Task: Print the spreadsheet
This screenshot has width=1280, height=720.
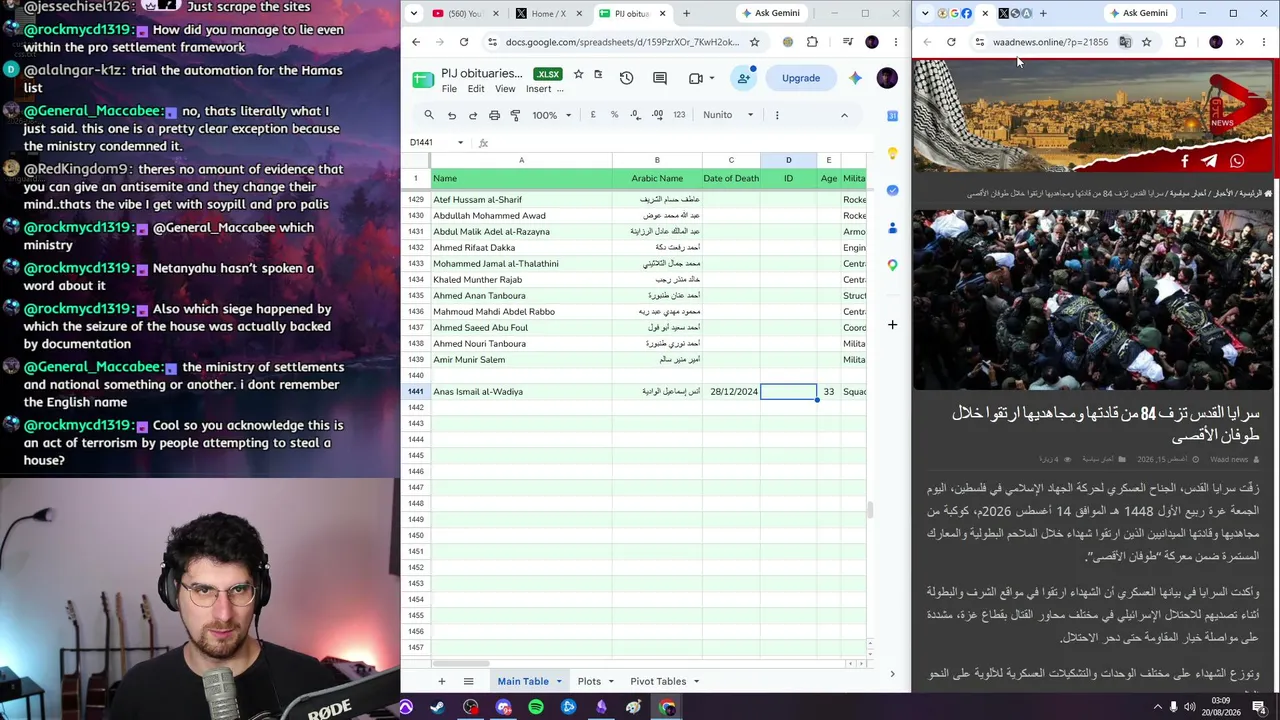Action: pyautogui.click(x=494, y=115)
